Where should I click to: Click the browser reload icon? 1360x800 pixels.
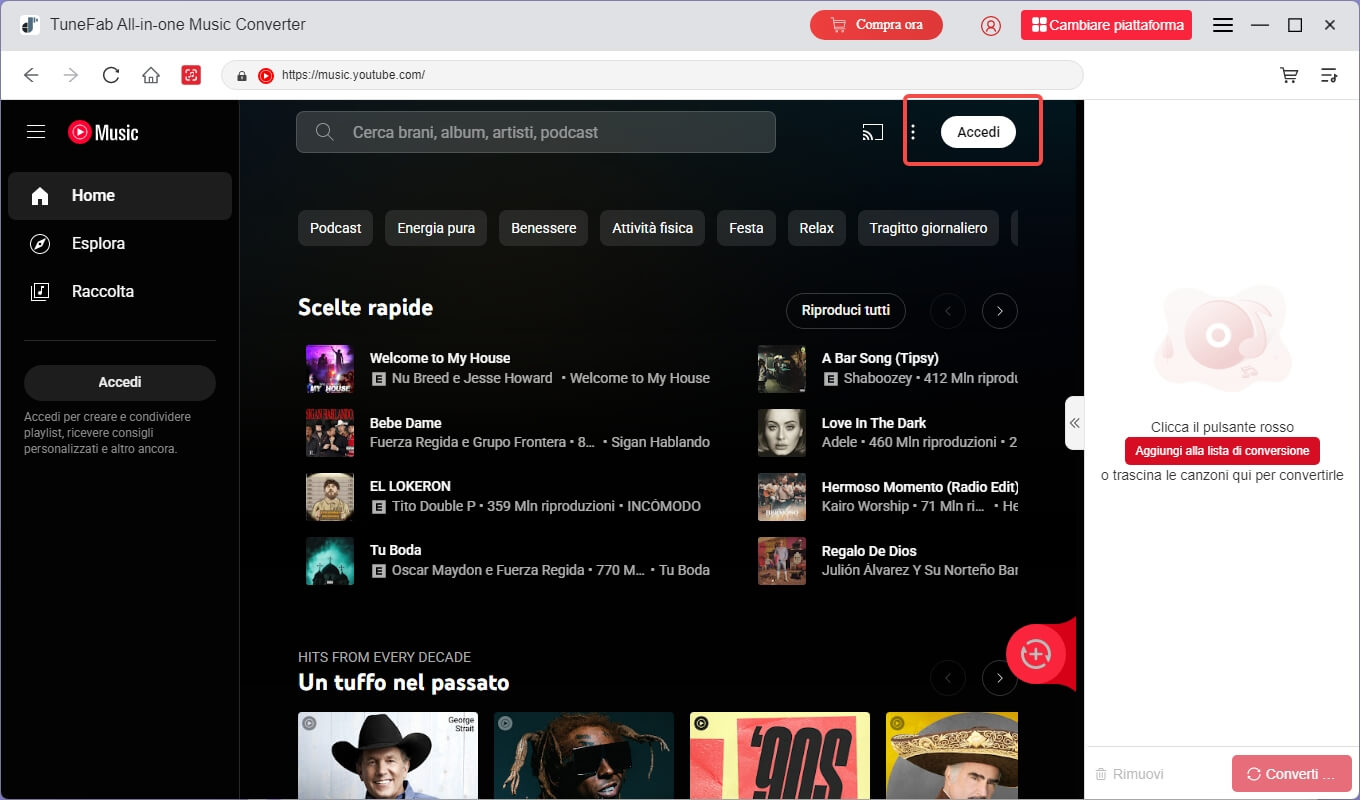(x=111, y=75)
